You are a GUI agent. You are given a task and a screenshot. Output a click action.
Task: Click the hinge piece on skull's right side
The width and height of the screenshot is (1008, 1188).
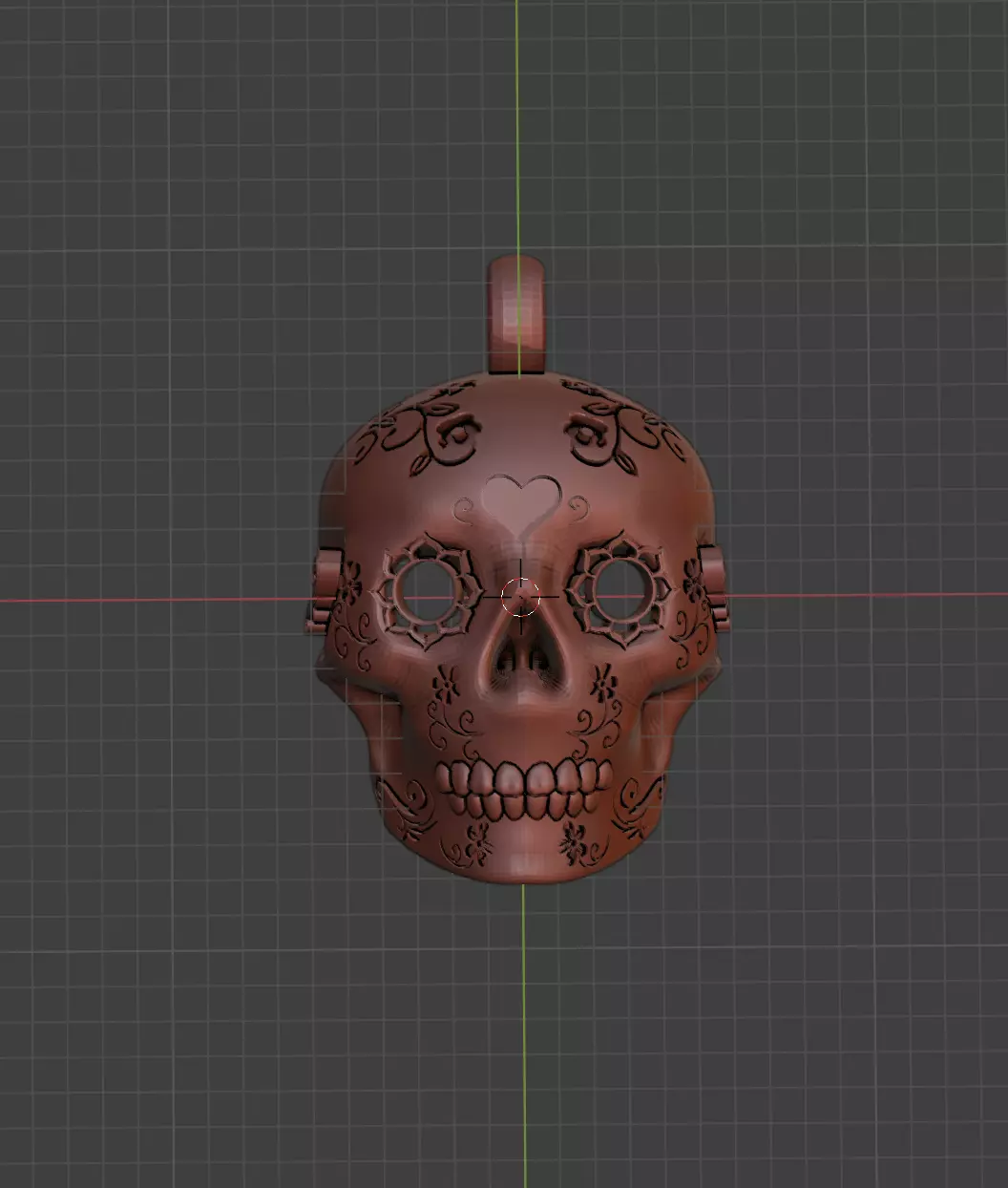click(x=715, y=588)
